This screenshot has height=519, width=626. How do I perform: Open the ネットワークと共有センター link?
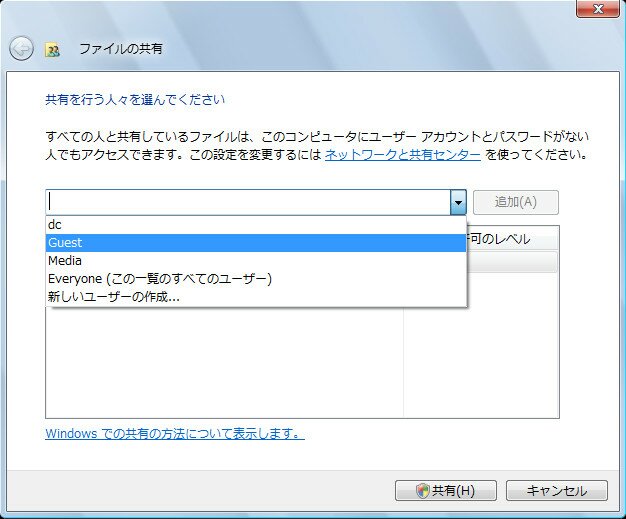pyautogui.click(x=403, y=155)
